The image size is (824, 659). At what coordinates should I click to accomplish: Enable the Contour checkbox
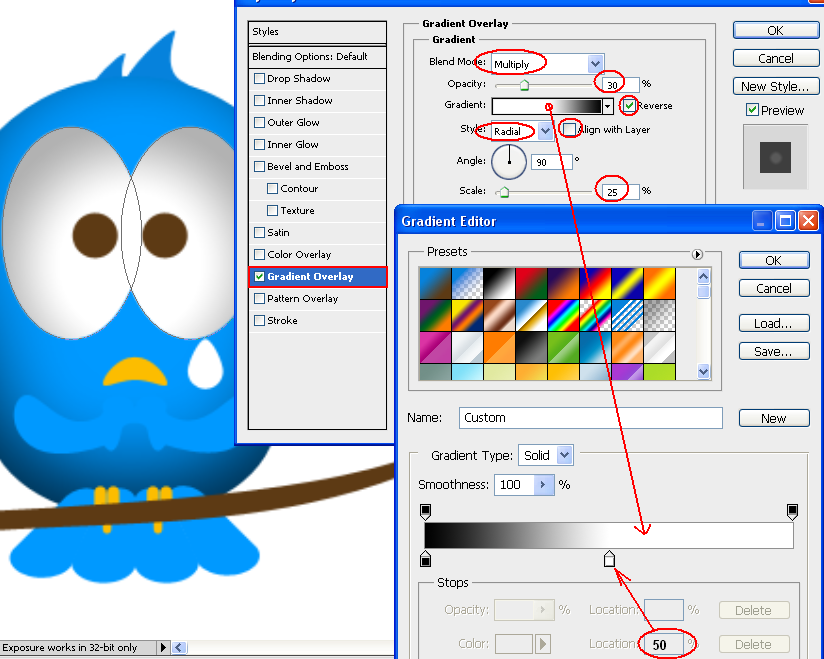[x=272, y=188]
